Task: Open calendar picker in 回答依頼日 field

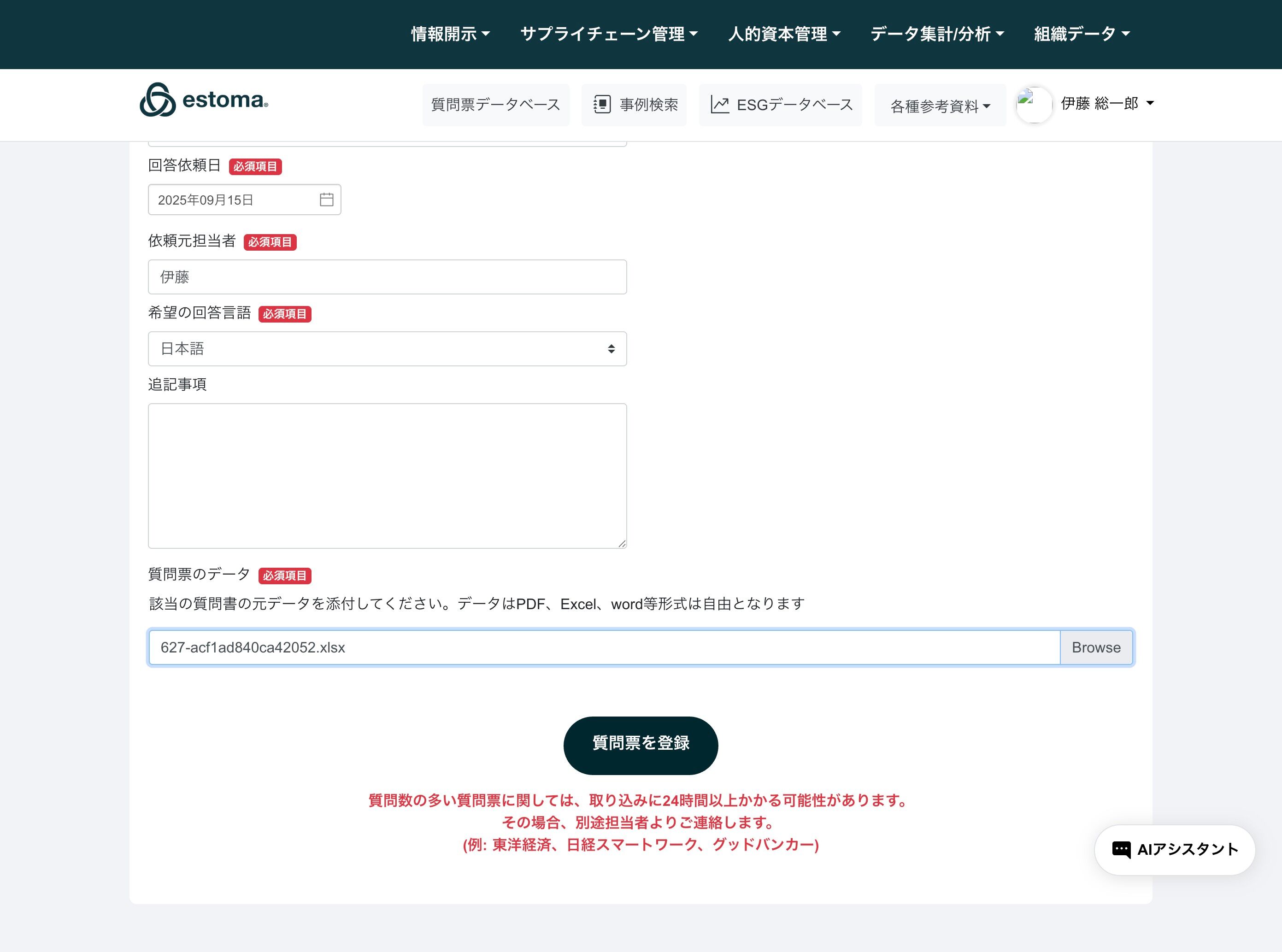Action: click(x=326, y=200)
